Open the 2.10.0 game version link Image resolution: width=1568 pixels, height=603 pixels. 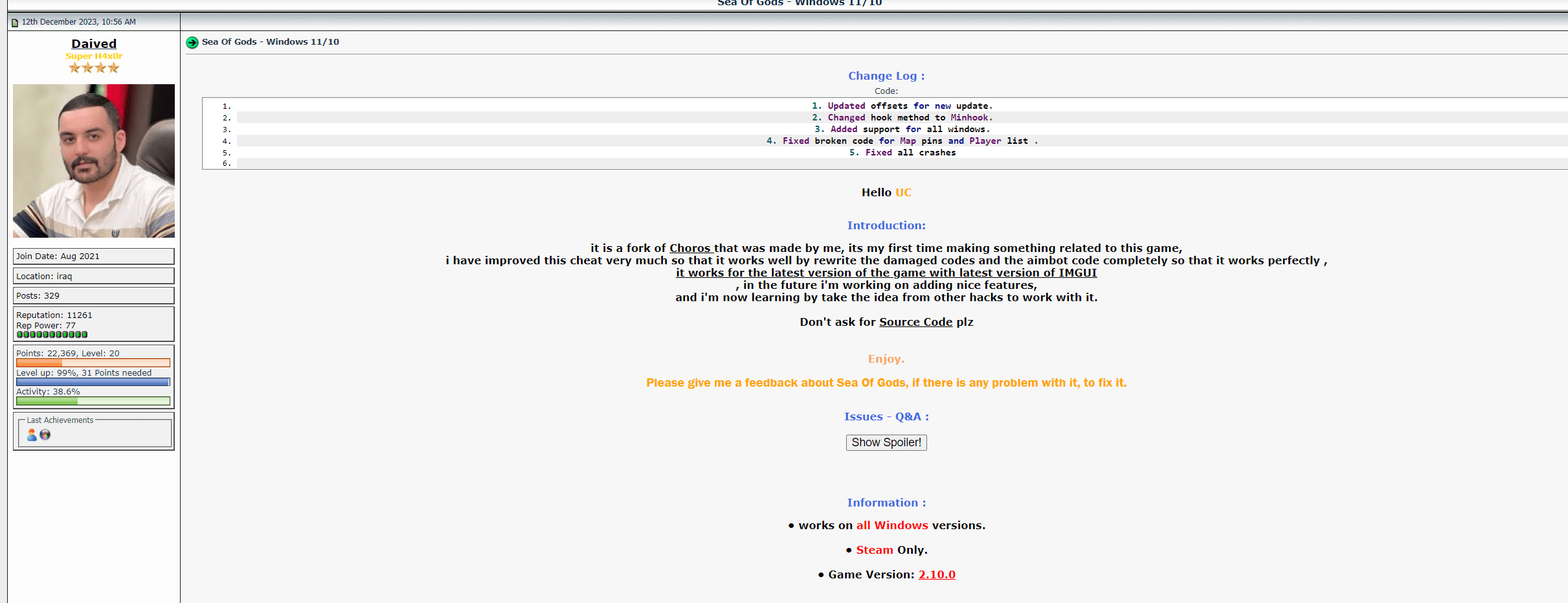click(937, 575)
